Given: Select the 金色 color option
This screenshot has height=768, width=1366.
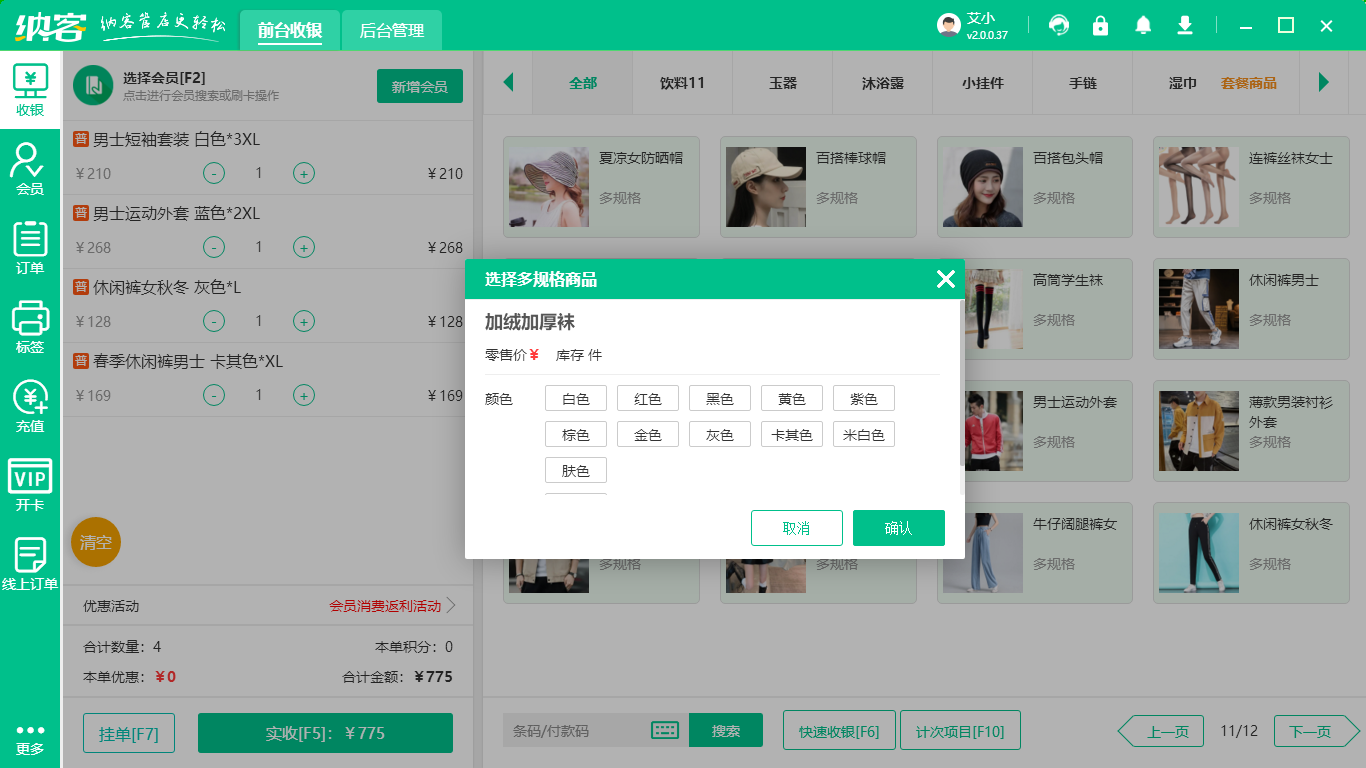Looking at the screenshot, I should tap(648, 434).
